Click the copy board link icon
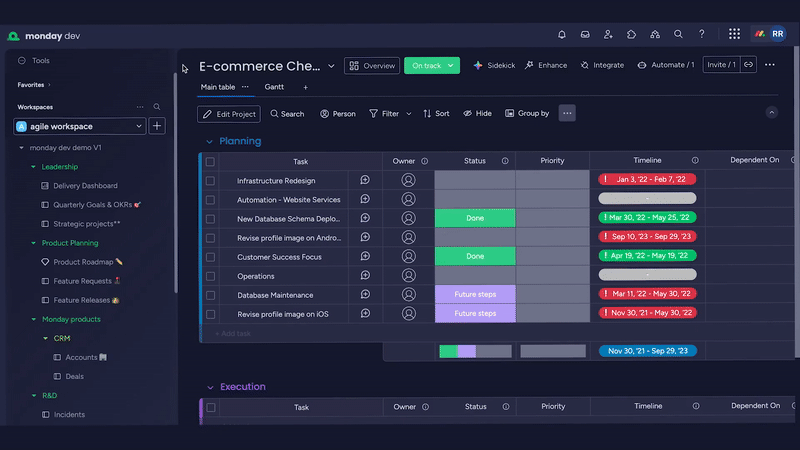This screenshot has width=800, height=450. [748, 65]
